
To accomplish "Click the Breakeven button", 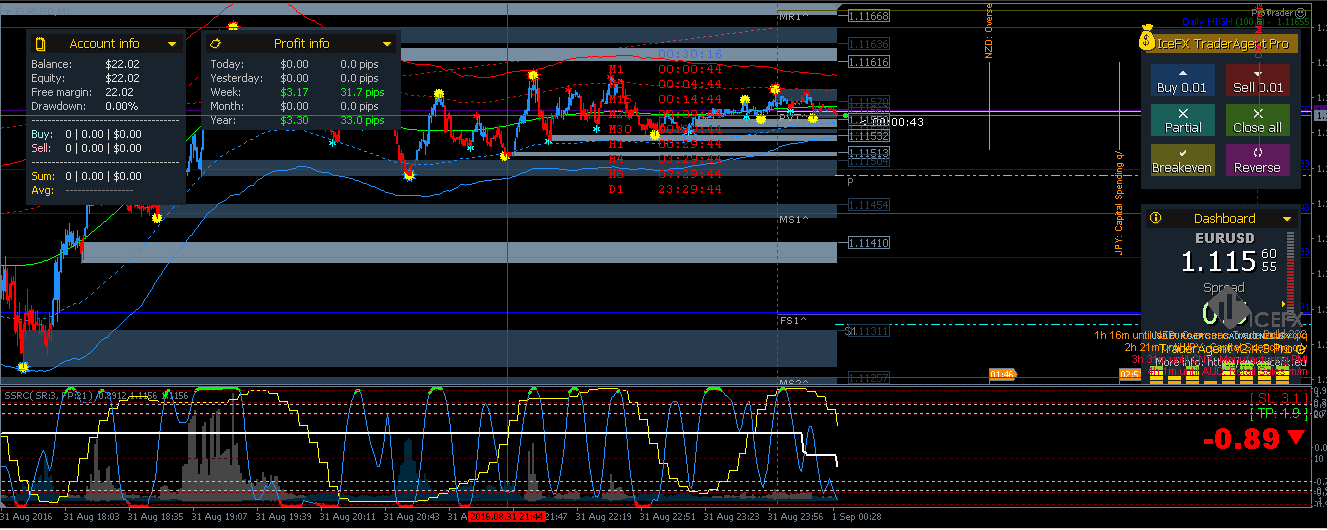I will click(1182, 160).
